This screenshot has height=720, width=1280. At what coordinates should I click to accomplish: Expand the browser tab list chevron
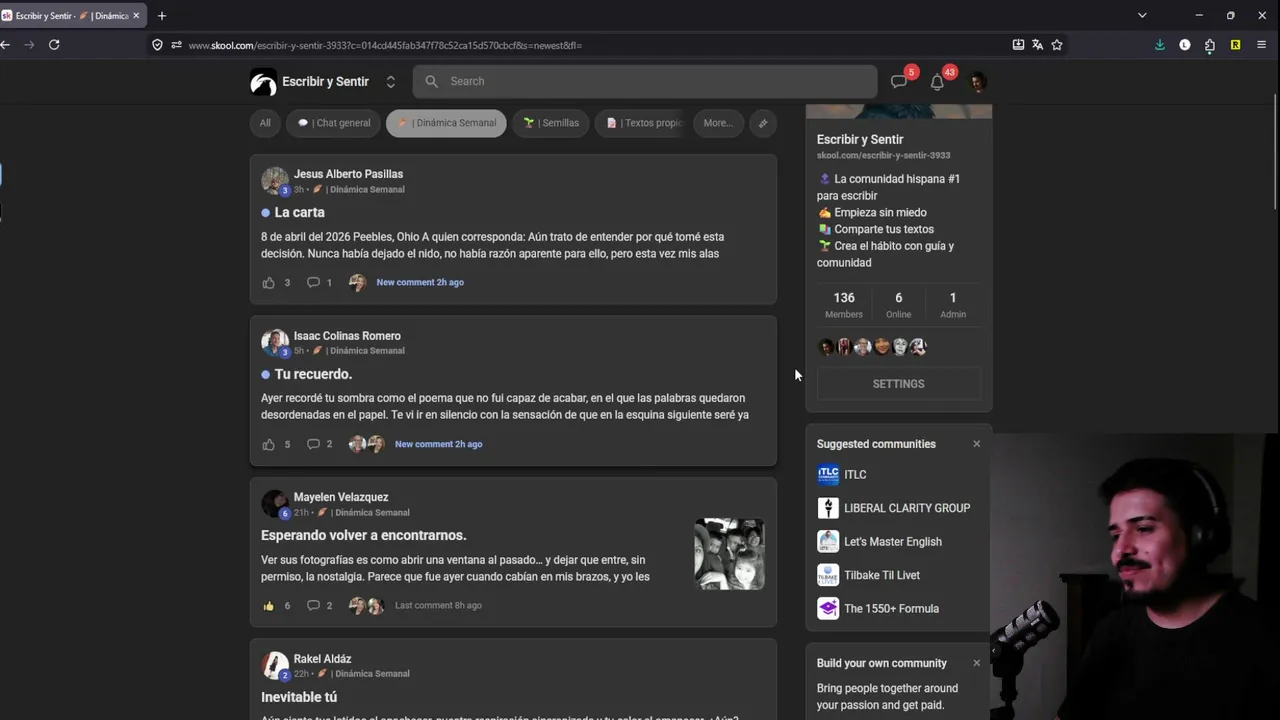click(1142, 16)
